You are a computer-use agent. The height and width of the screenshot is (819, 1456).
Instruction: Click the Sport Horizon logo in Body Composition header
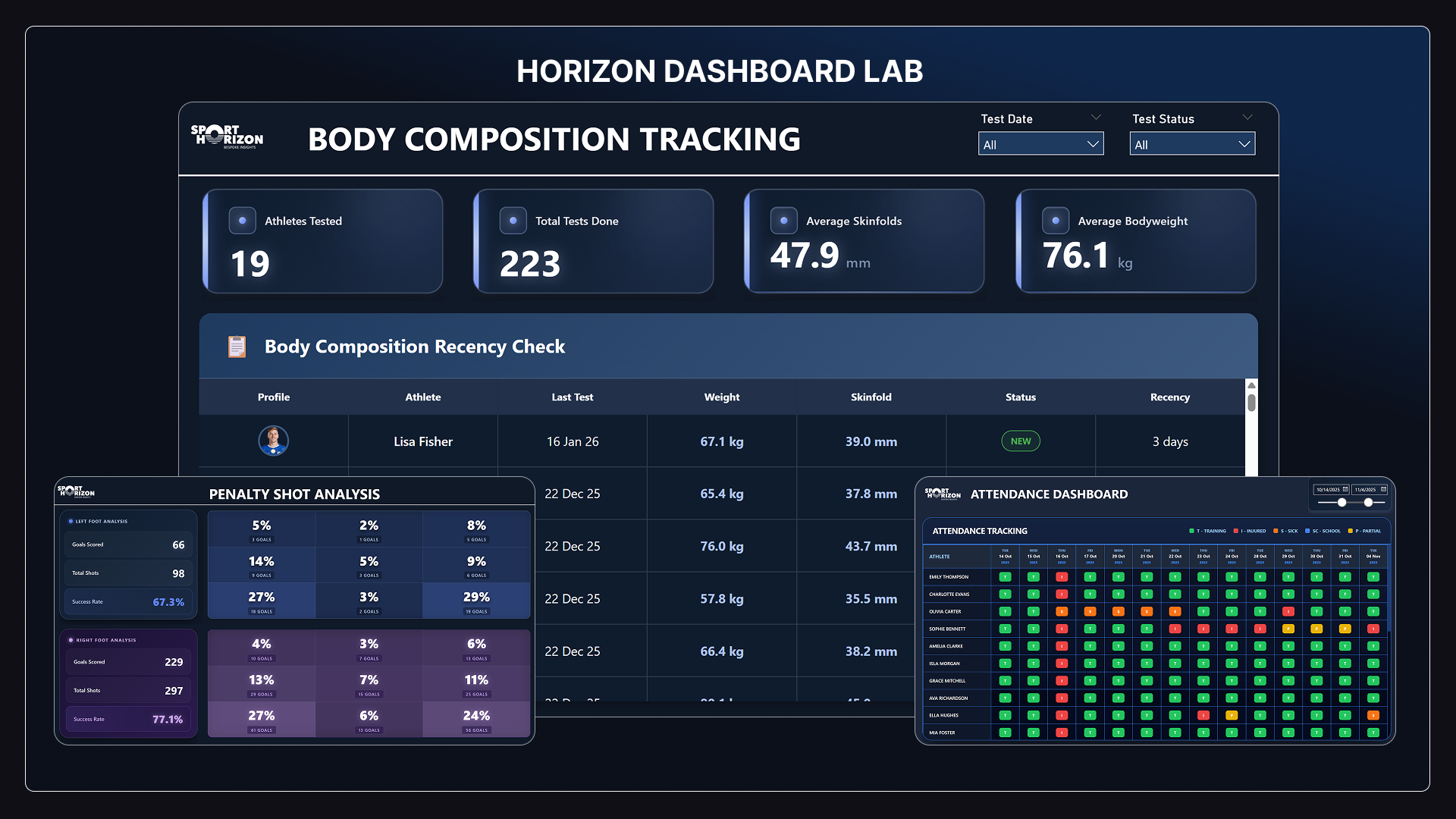point(227,136)
